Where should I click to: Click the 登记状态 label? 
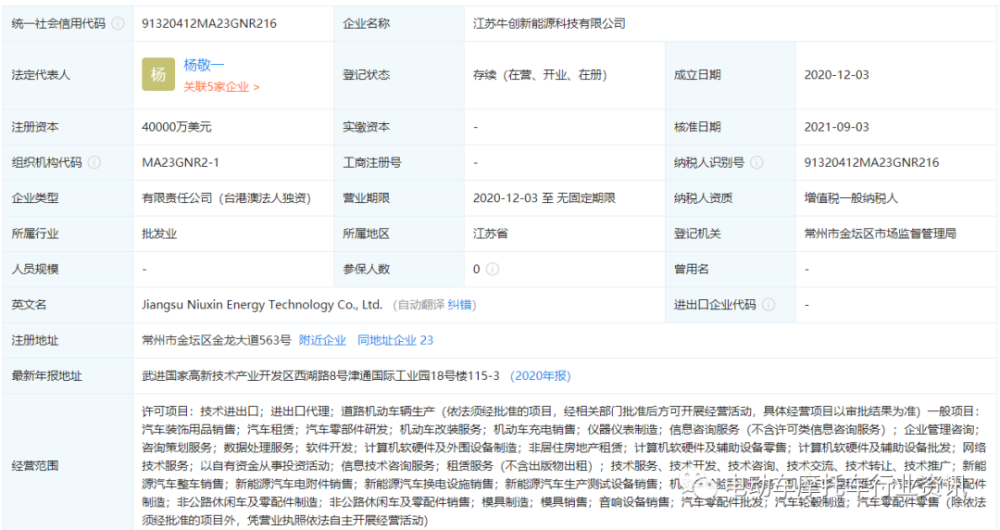coord(366,75)
